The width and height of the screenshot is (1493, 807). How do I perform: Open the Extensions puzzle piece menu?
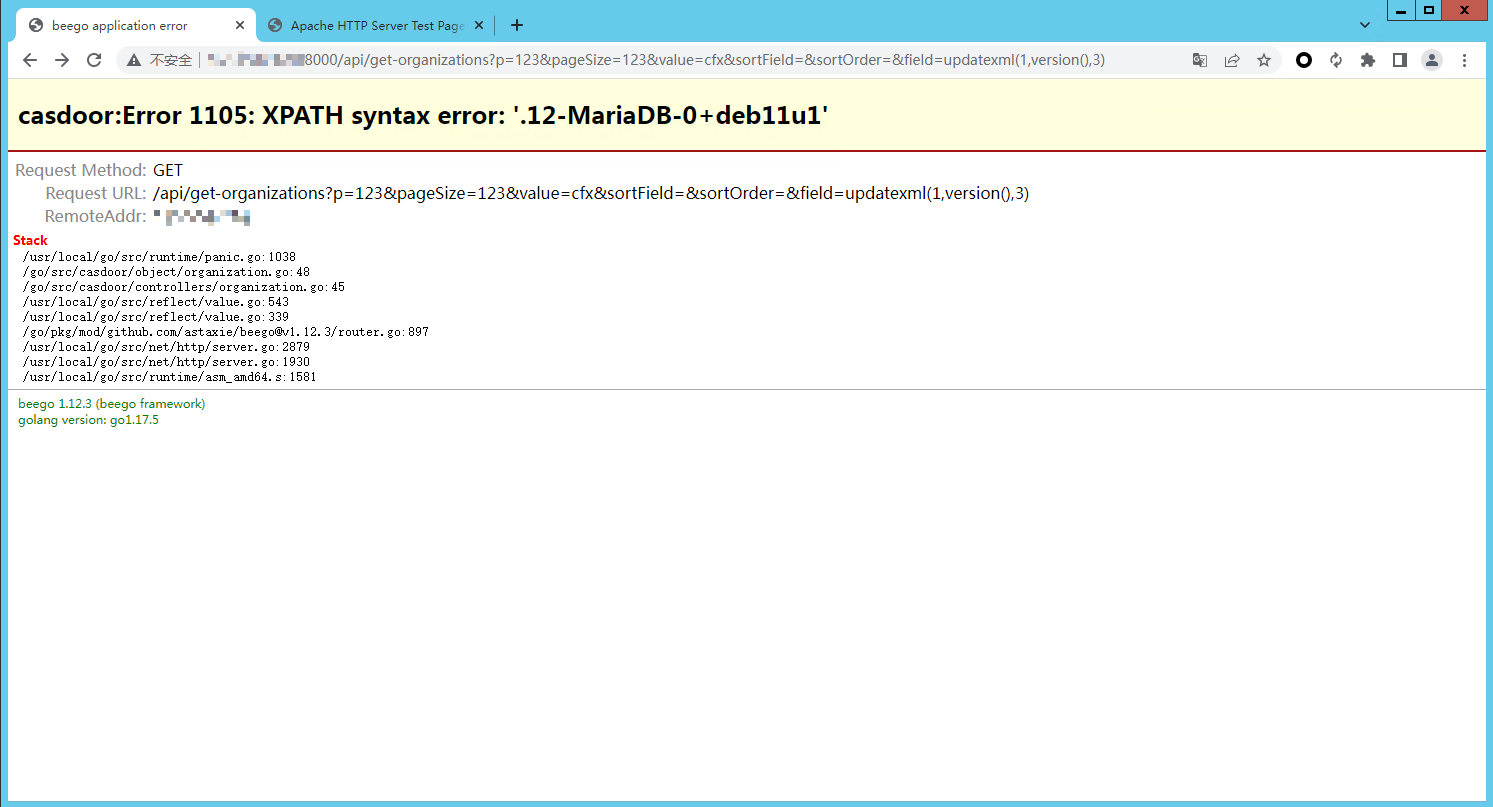pos(1368,60)
